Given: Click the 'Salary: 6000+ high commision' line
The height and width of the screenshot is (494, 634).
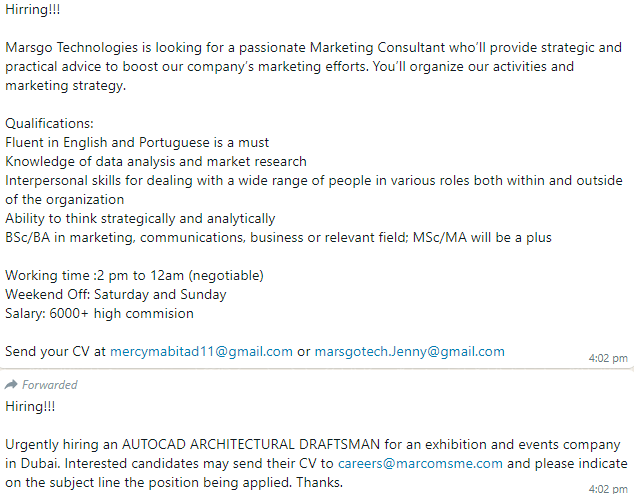Looking at the screenshot, I should pos(99,313).
